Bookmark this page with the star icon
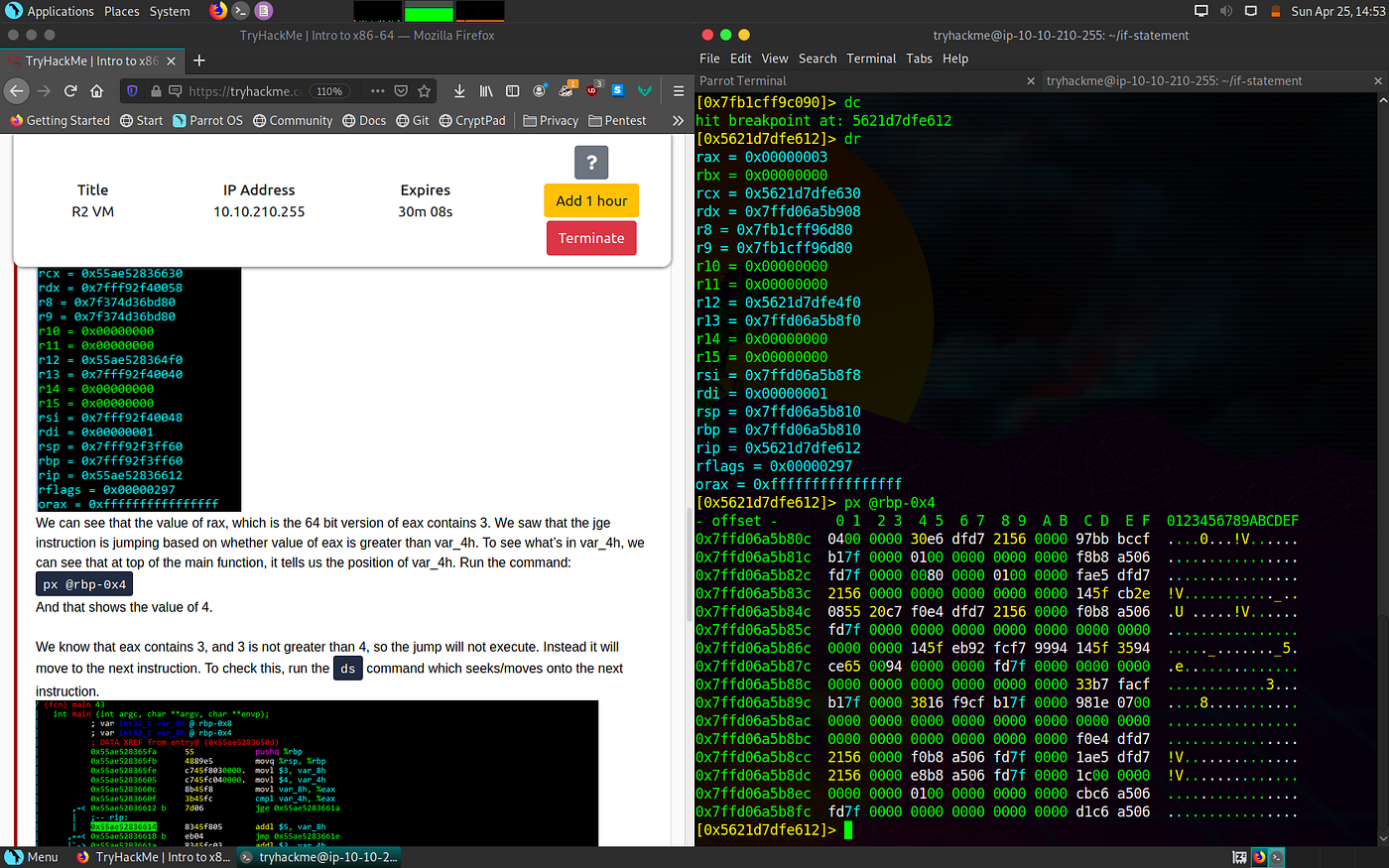Screen dimensions: 1389x868 (x=425, y=91)
